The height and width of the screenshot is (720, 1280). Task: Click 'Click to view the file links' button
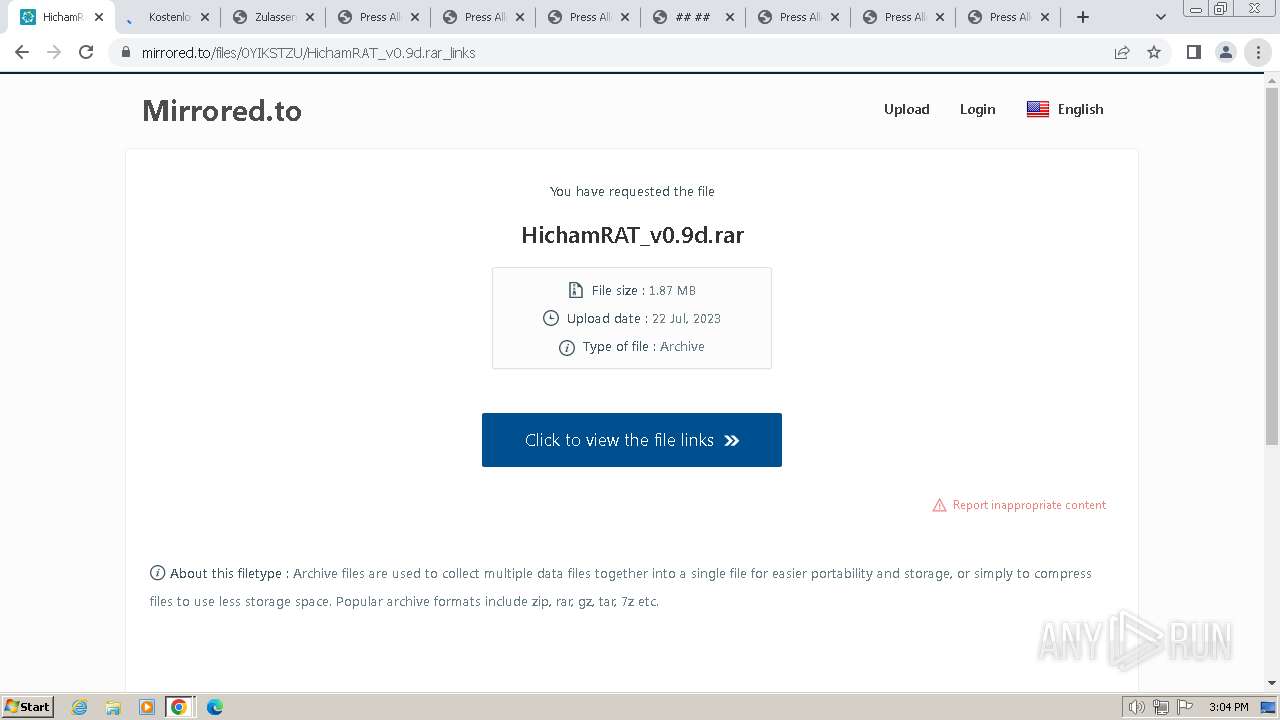click(632, 440)
